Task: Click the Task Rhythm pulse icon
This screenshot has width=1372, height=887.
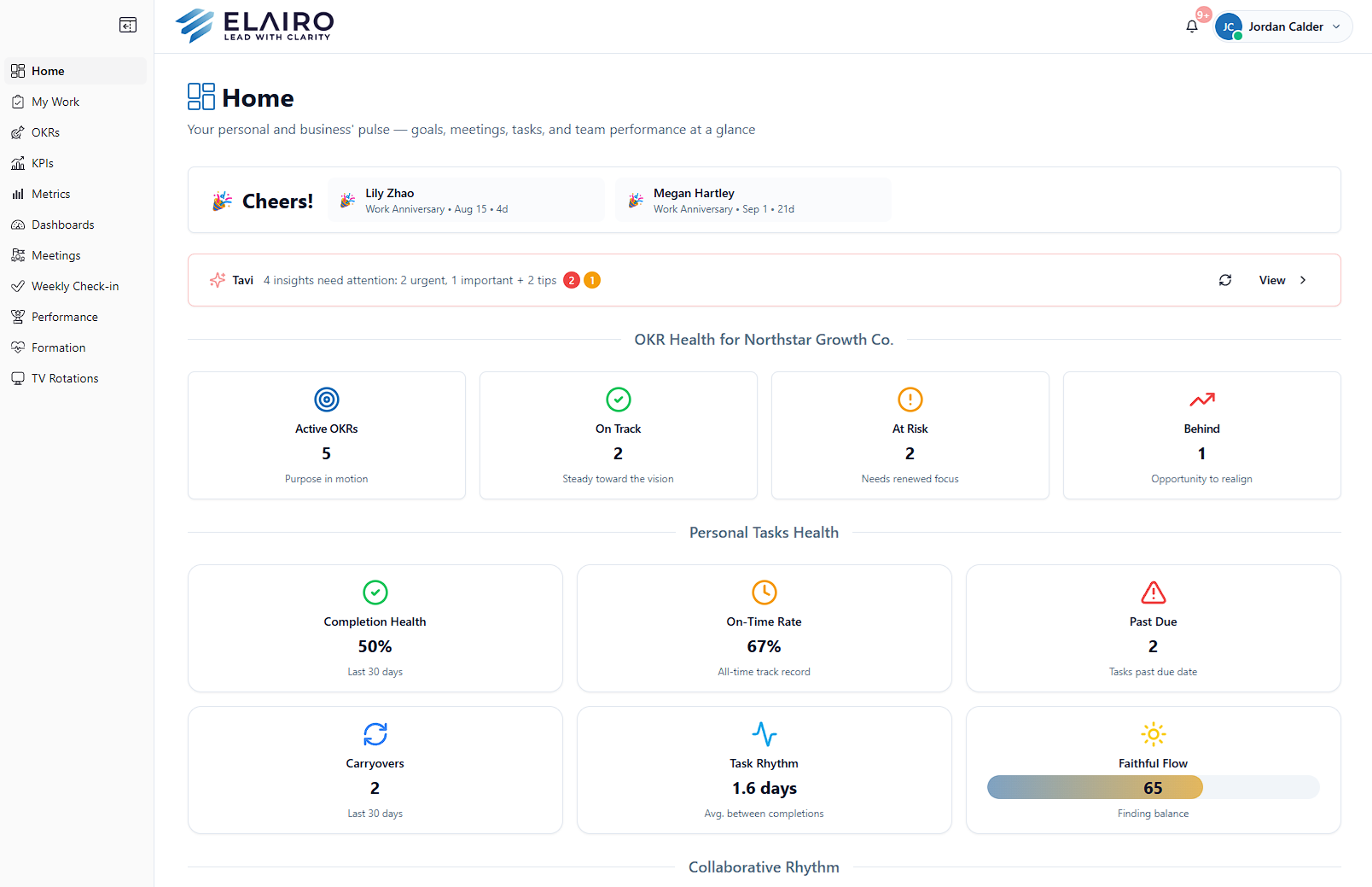Action: coord(764,734)
